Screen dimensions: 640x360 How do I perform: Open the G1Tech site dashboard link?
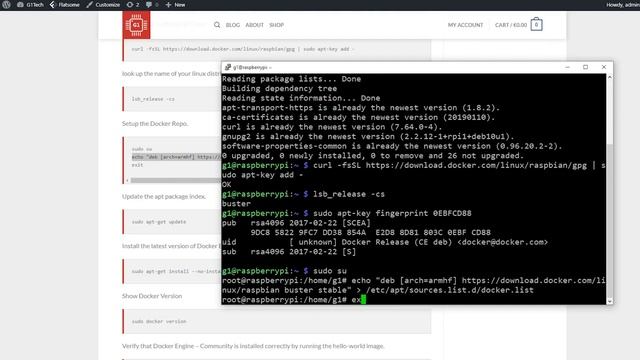coord(30,4)
